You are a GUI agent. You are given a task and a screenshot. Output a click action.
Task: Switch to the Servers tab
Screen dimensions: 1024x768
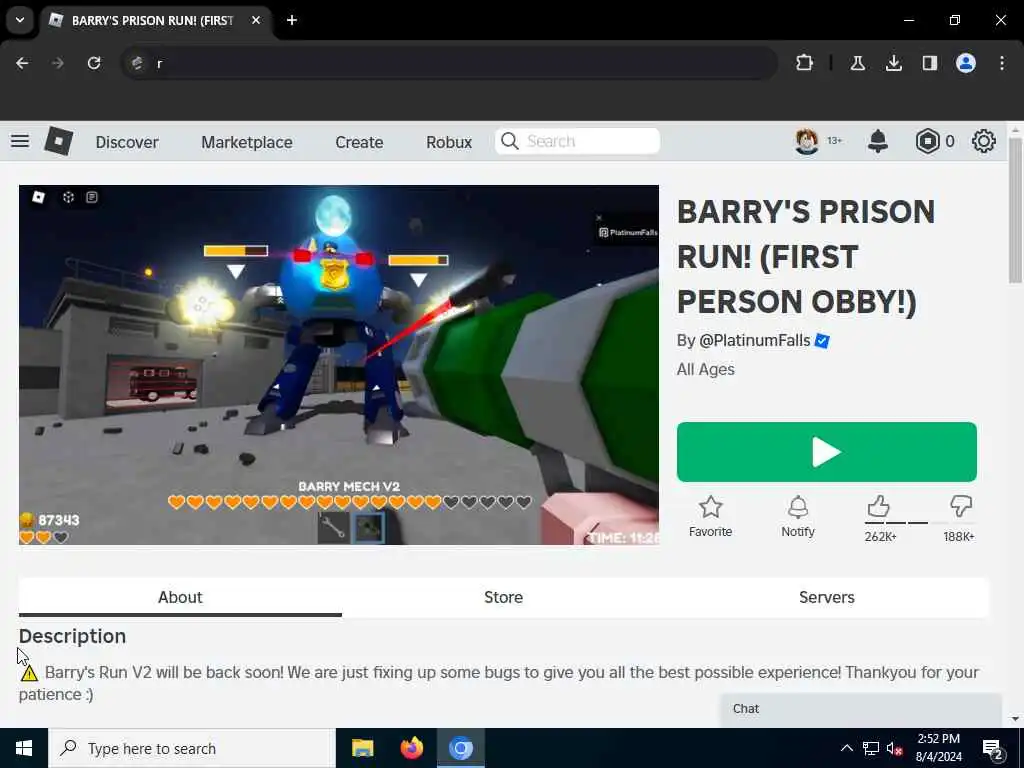827,597
